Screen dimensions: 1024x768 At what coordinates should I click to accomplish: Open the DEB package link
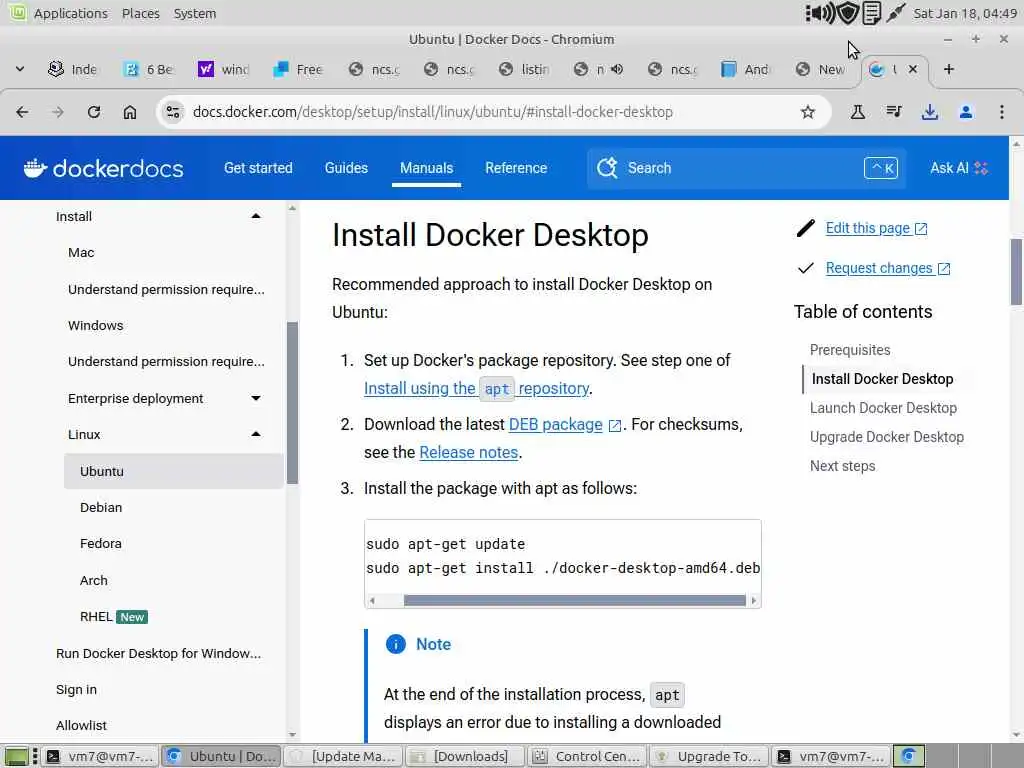click(x=564, y=424)
